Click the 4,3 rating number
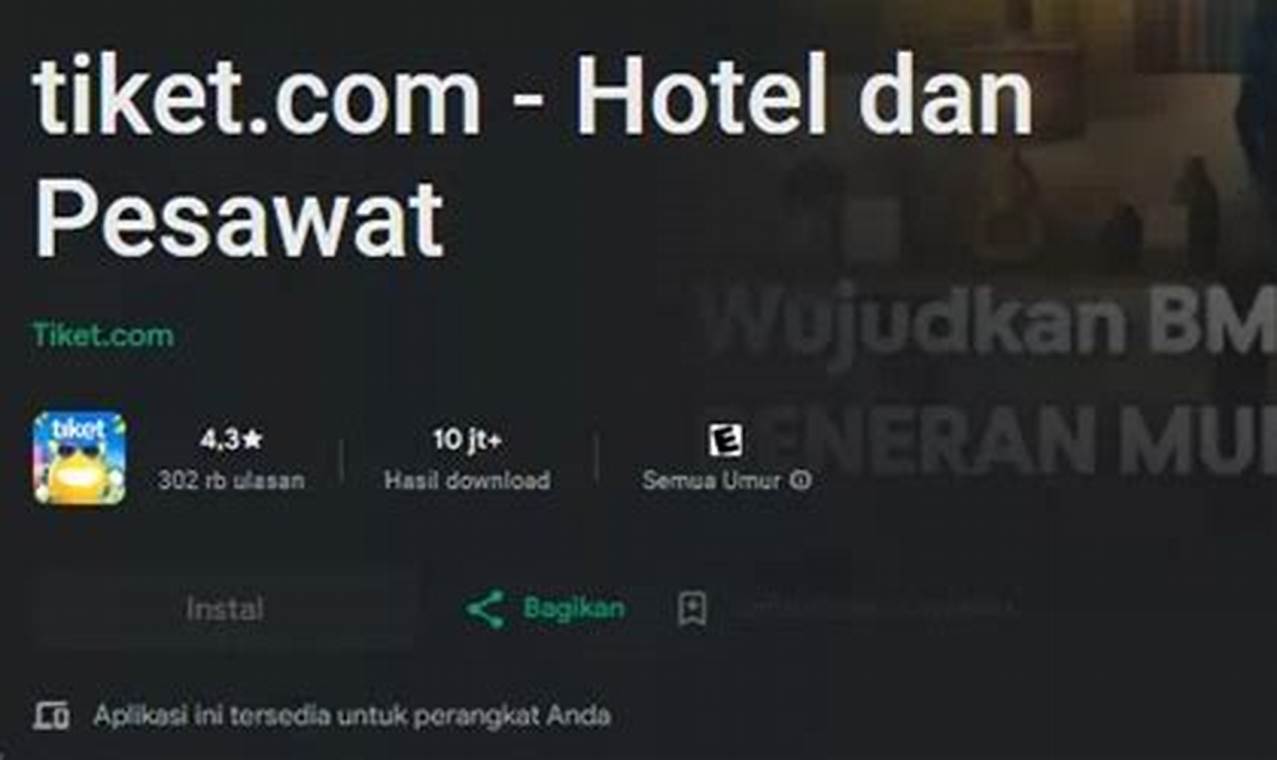The image size is (1277, 760). point(219,439)
